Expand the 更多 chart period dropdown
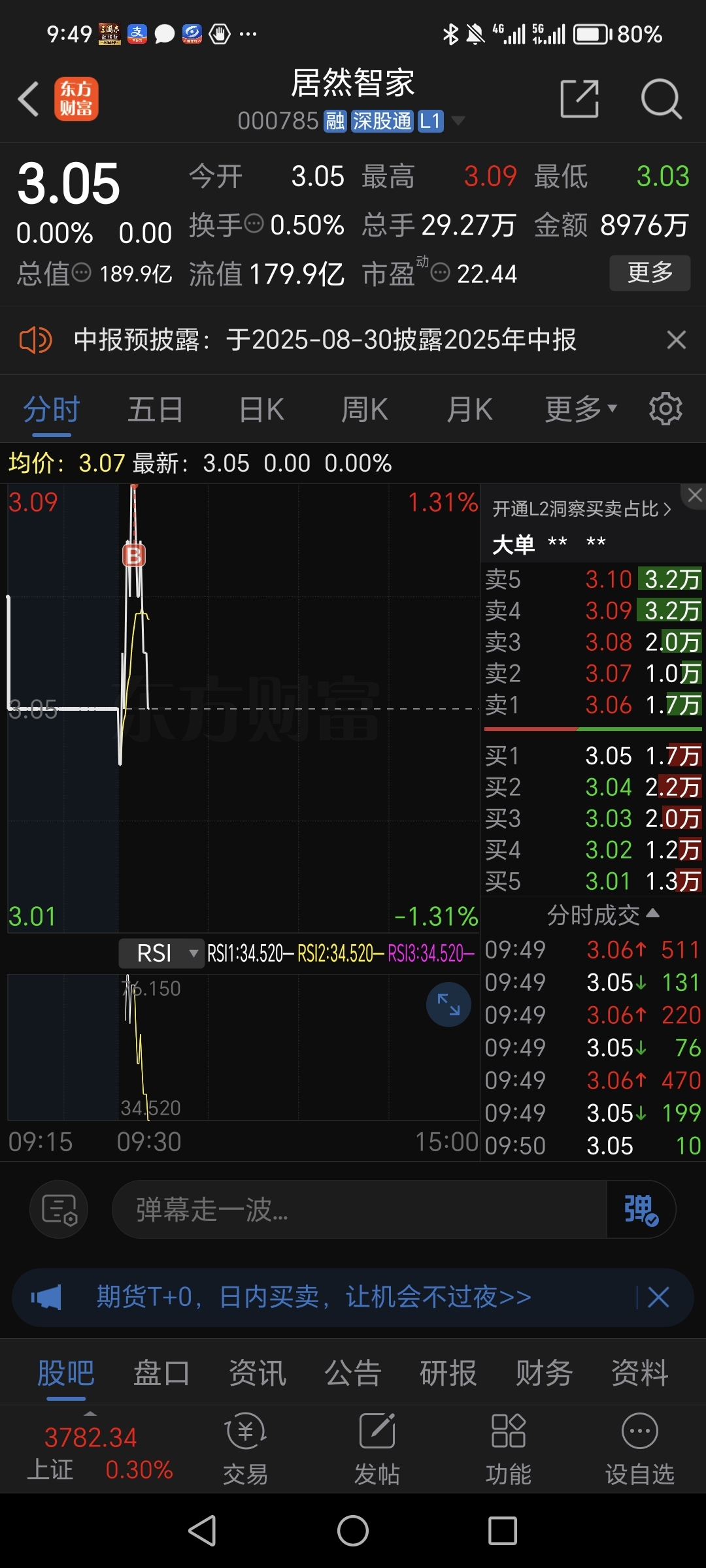 pos(580,410)
